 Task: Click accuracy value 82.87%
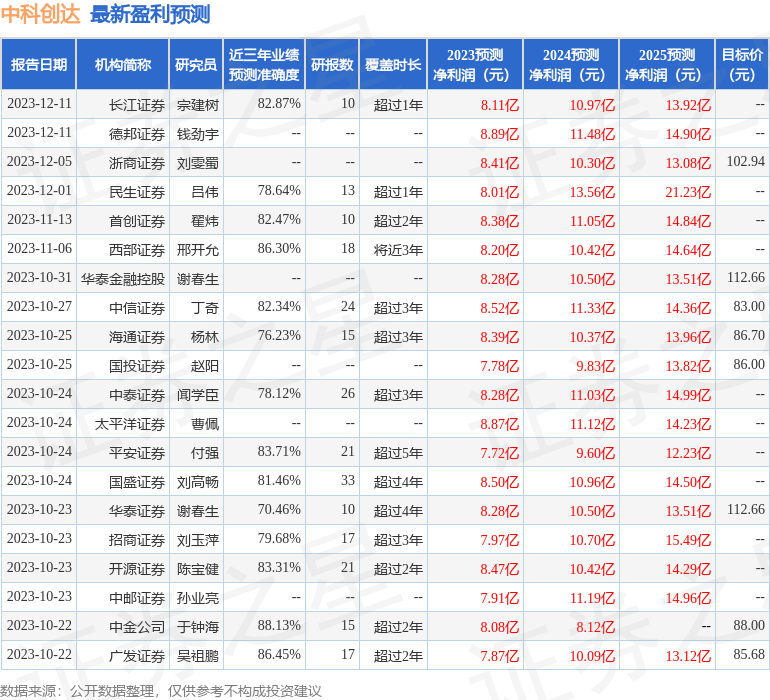point(279,103)
